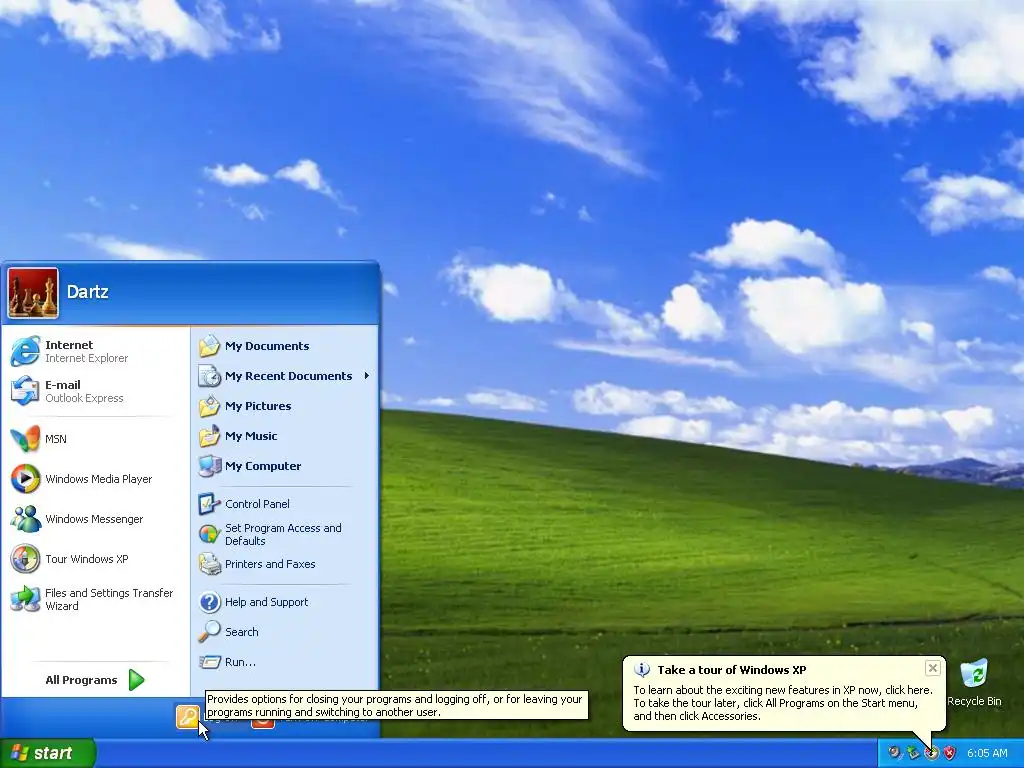Open My Computer
1024x768 pixels.
[284, 466]
